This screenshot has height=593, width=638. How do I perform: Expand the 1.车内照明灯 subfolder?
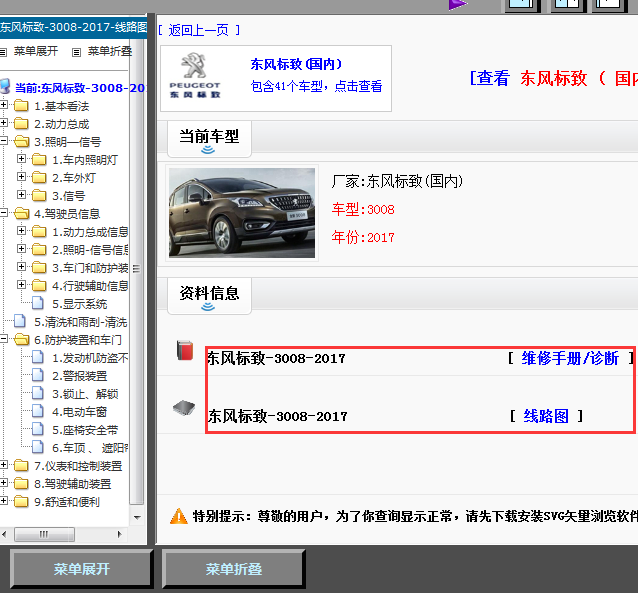point(22,159)
